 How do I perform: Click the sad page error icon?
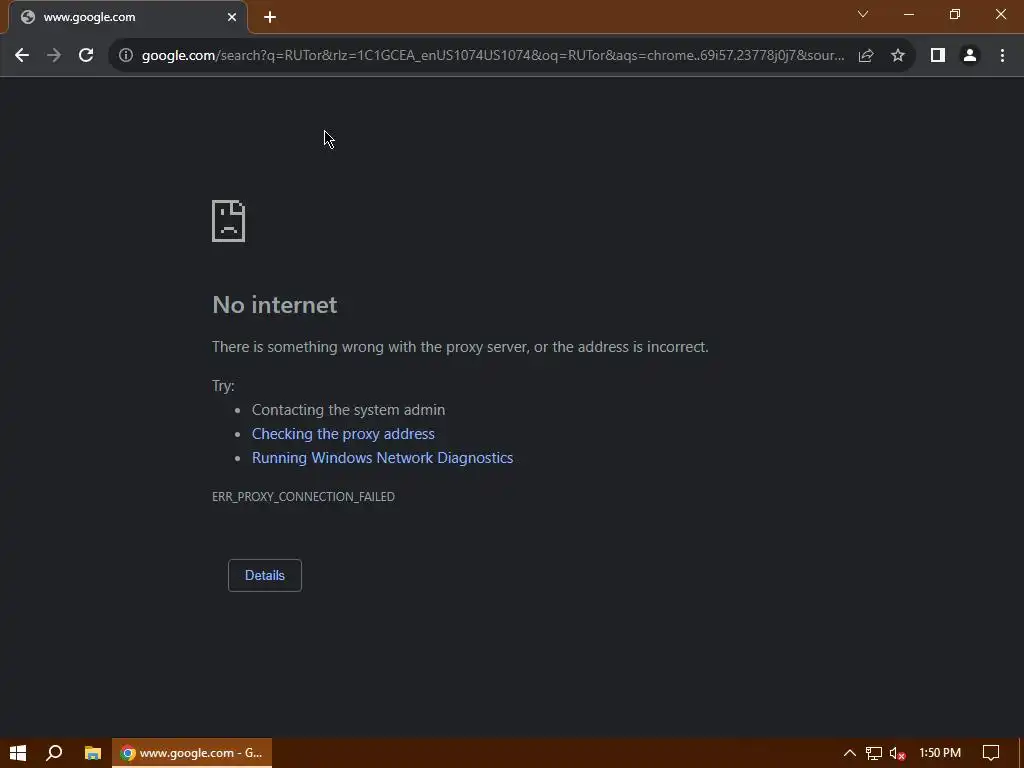(229, 221)
